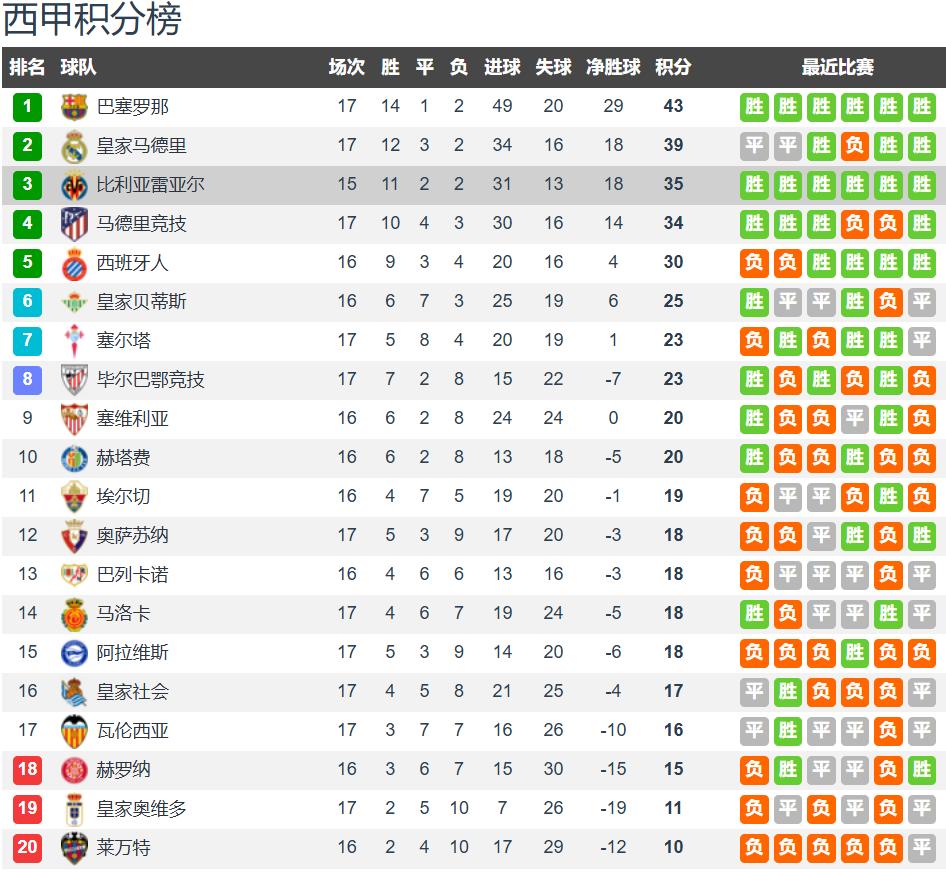This screenshot has width=946, height=873.
Task: Click the green rank 1 badge
Action: coord(27,106)
